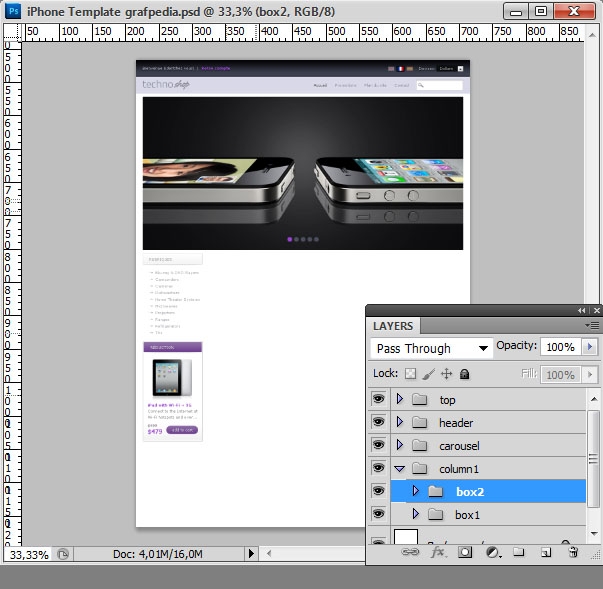Click the layers panel scroll up arrow
The width and height of the screenshot is (603, 589).
tap(593, 399)
